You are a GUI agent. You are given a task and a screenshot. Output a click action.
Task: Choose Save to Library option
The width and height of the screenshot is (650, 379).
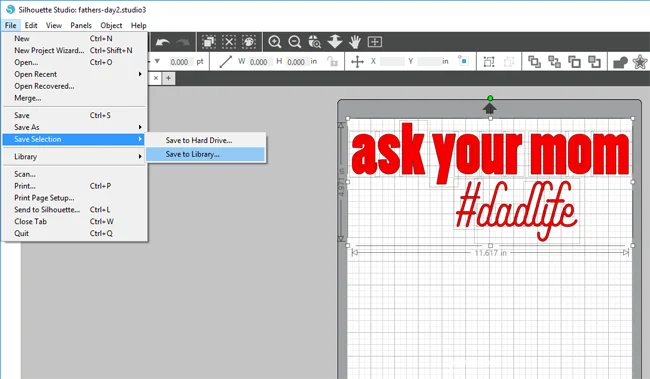coord(206,154)
